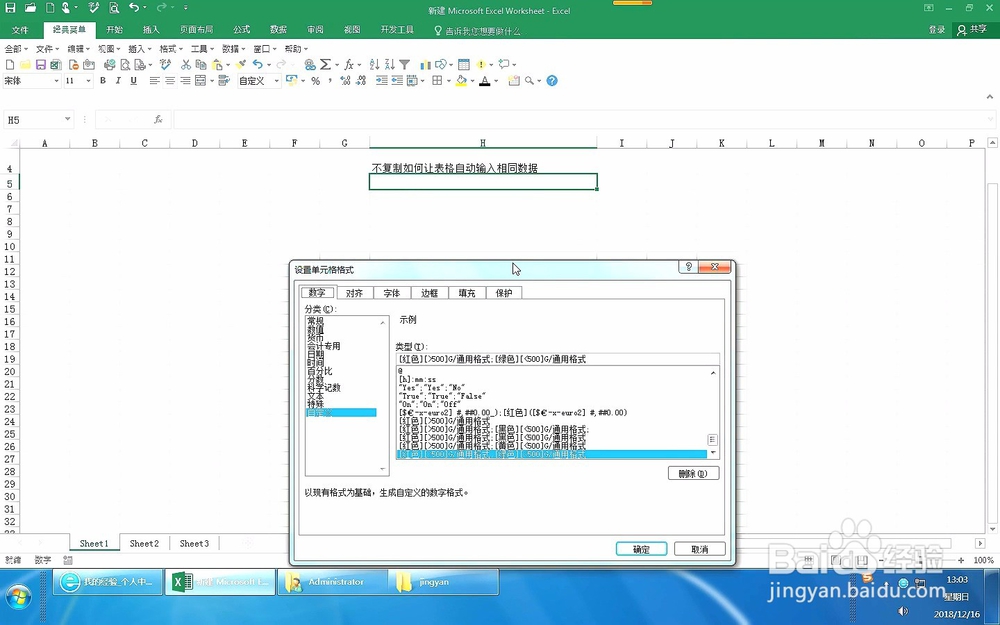Select the [h]:mm:ss format type
Screen dimensions: 1000x625
click(418, 379)
